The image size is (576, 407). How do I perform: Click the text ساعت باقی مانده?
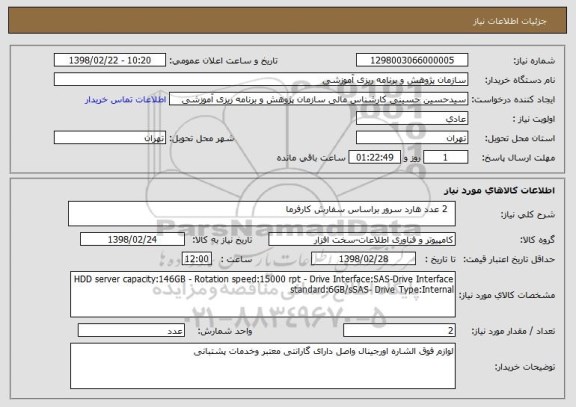coord(311,158)
